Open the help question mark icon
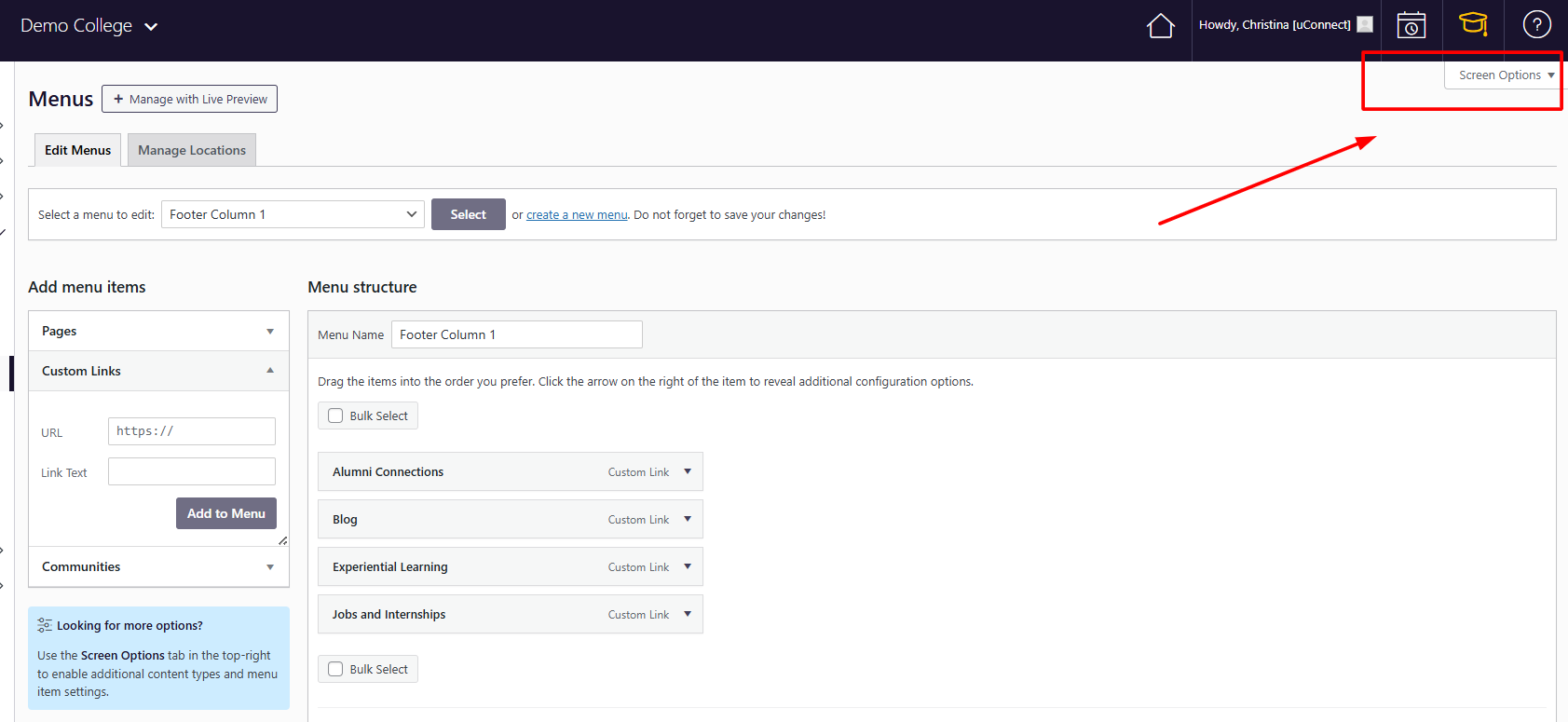Screen dimensions: 1568x722 tap(1536, 25)
